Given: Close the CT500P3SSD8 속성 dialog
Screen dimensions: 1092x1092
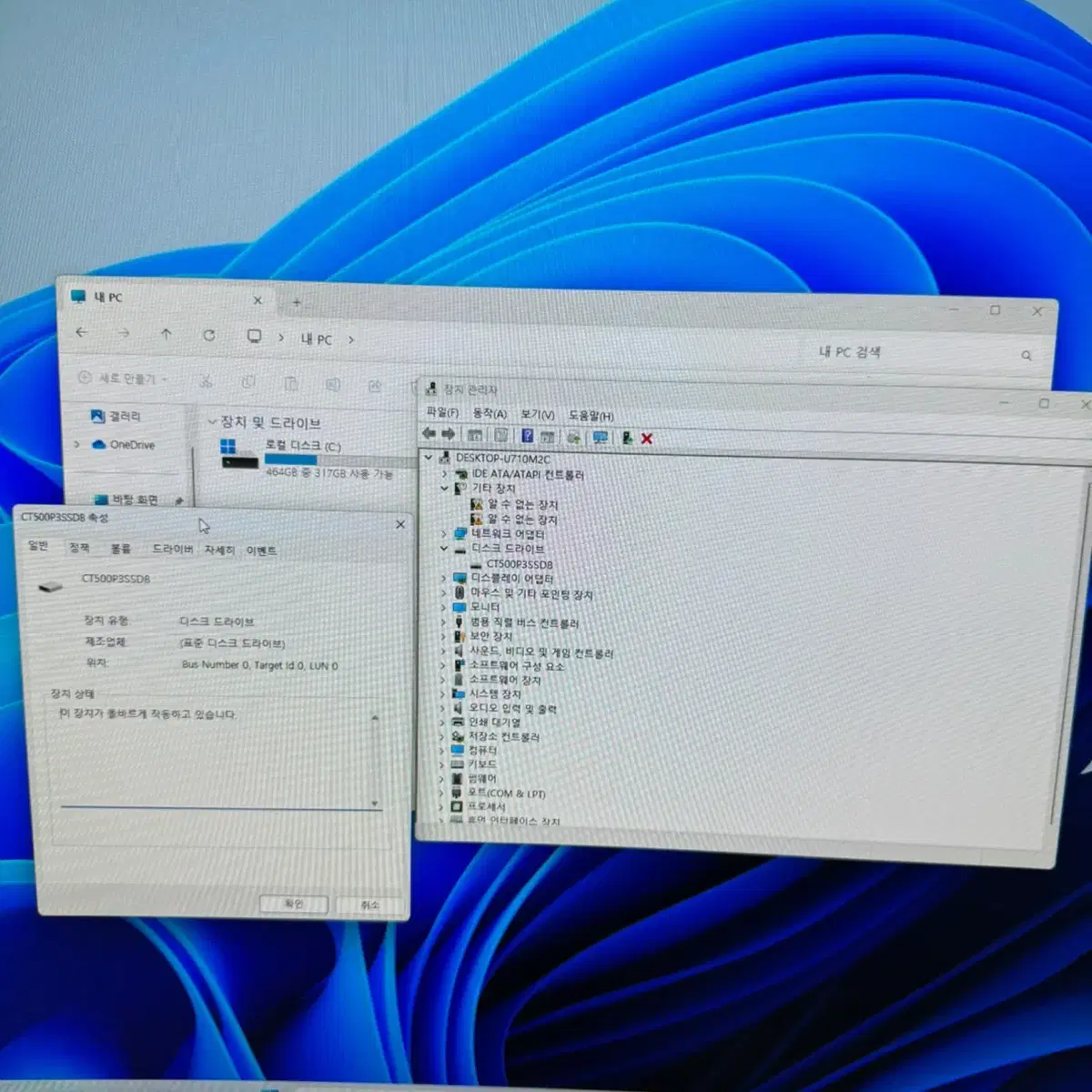Looking at the screenshot, I should click(399, 525).
